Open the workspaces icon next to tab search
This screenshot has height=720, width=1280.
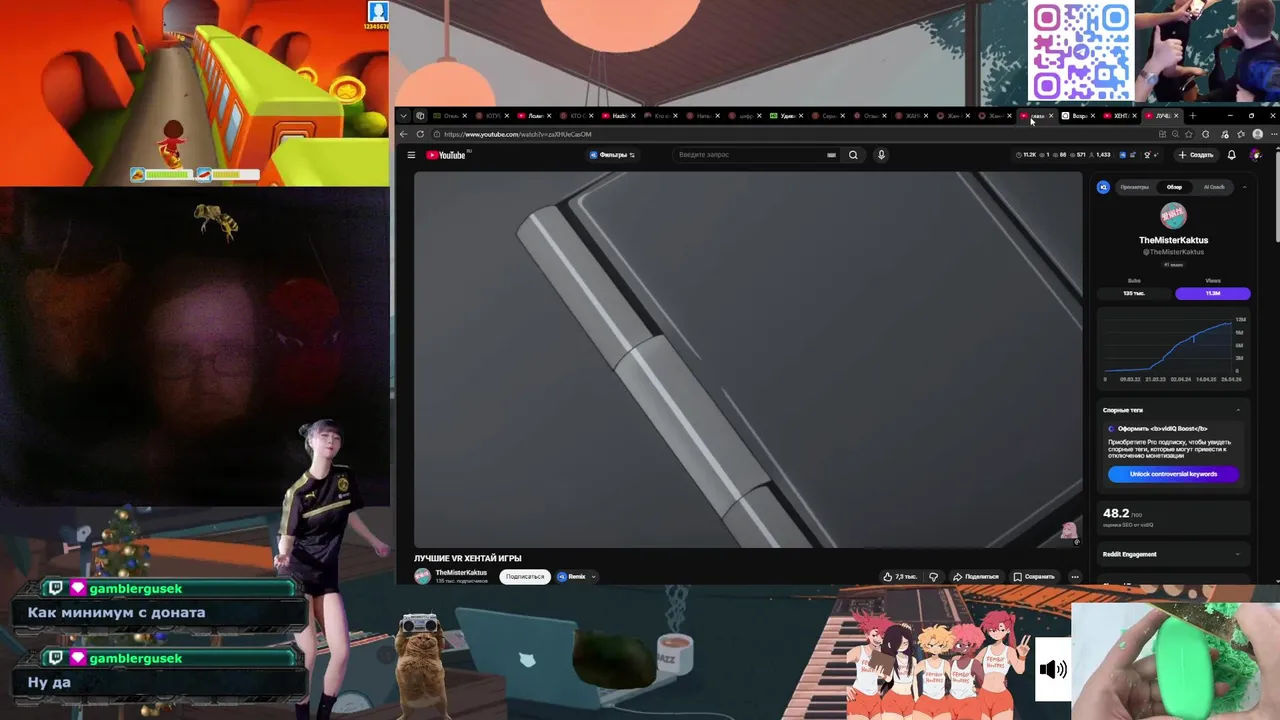(420, 116)
